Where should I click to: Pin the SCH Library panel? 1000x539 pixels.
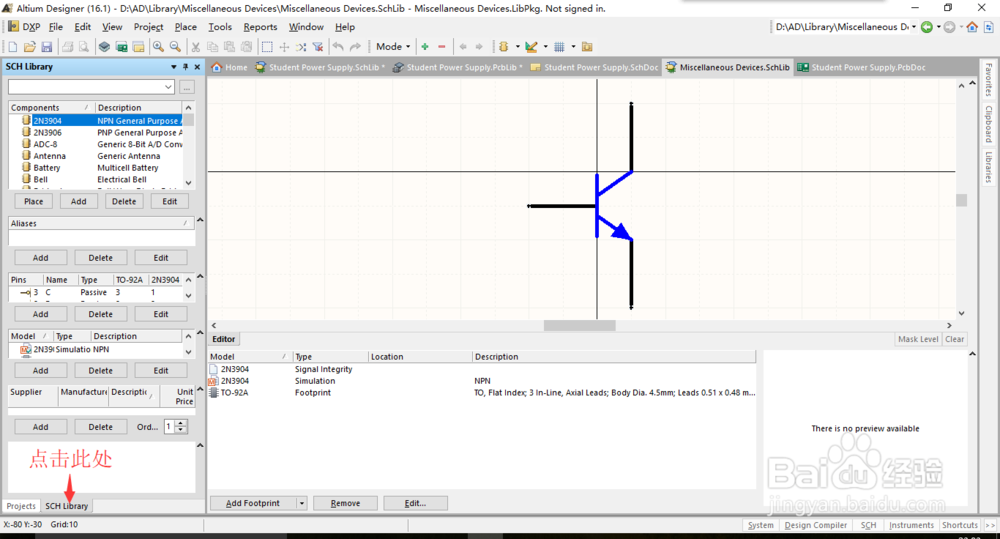[186, 66]
